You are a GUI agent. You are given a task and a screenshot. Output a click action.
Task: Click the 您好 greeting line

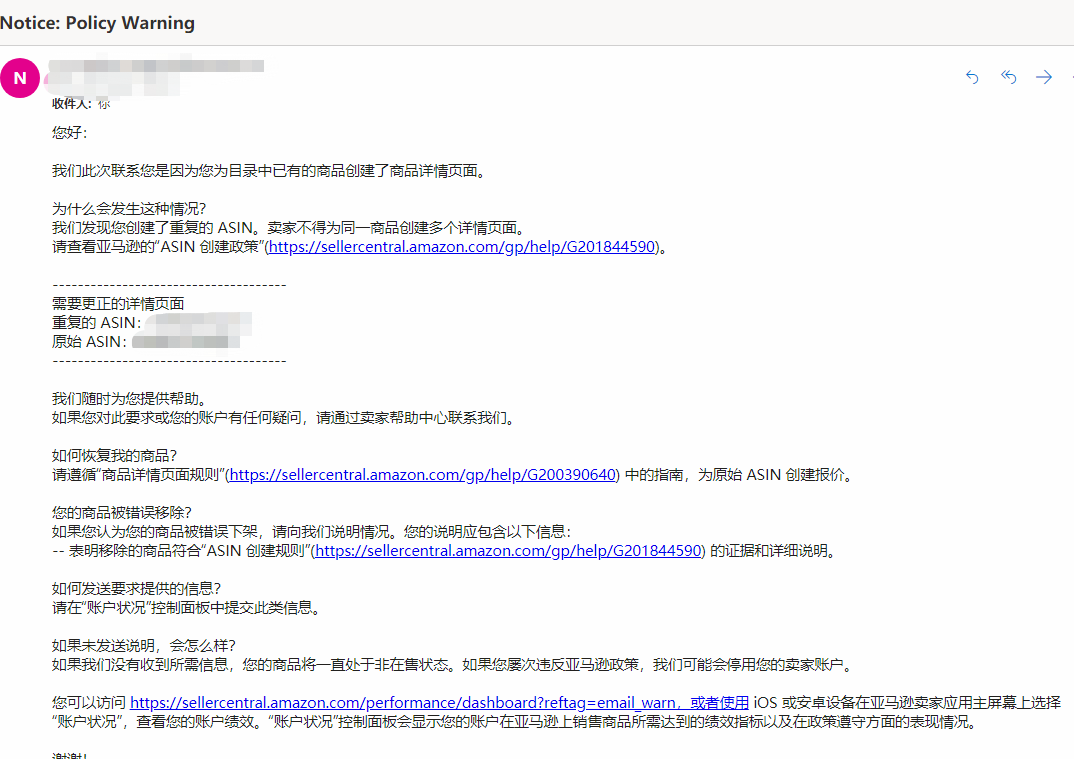[x=68, y=132]
